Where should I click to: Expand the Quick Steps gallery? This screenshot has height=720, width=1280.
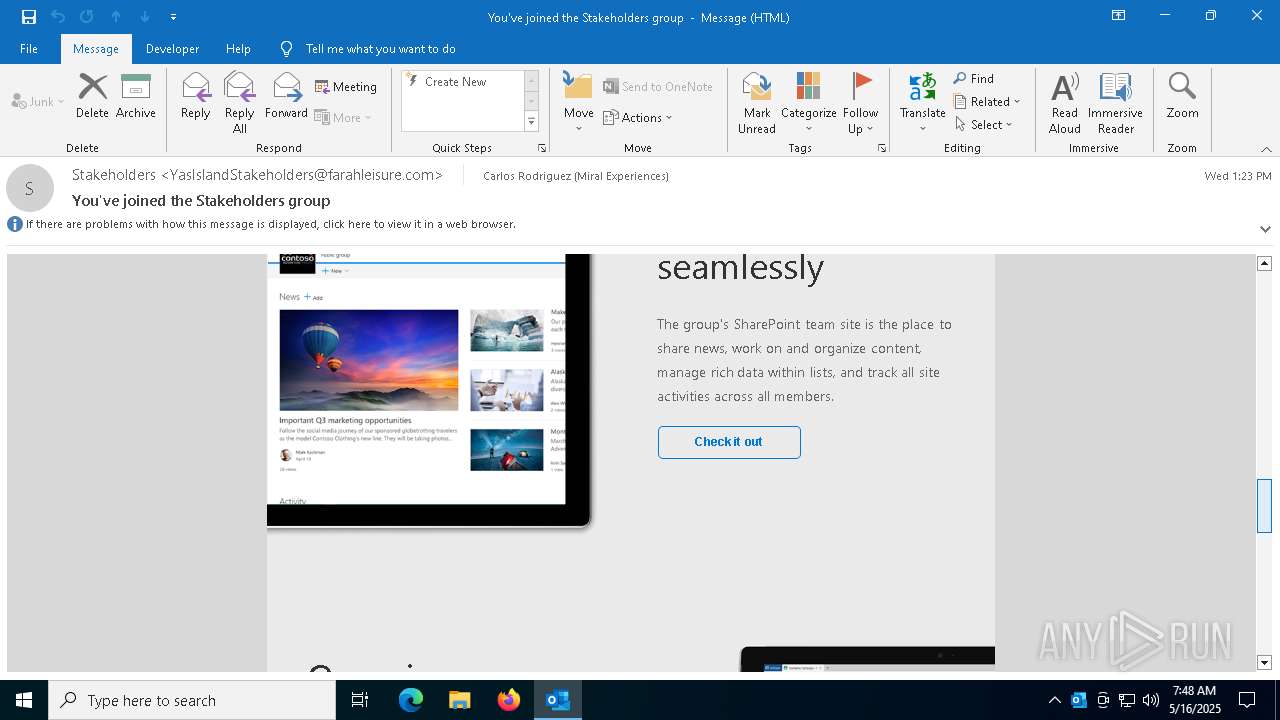[x=531, y=122]
